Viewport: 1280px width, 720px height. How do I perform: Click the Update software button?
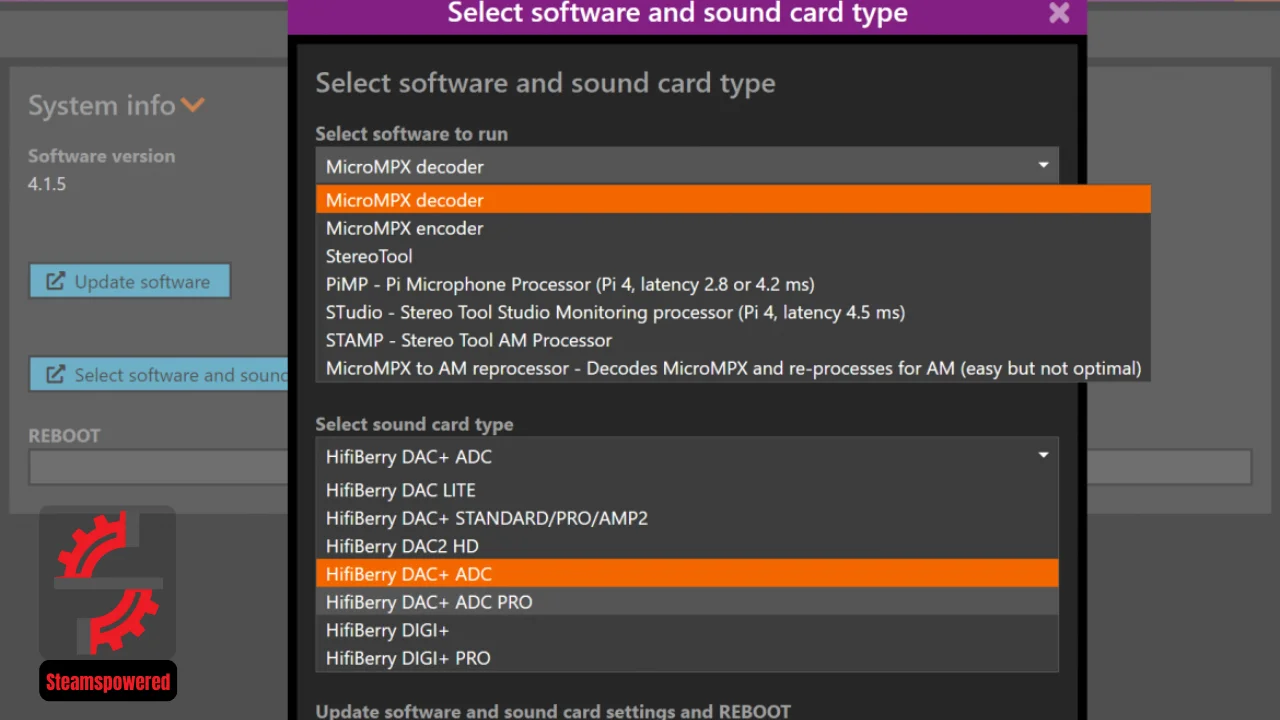click(x=129, y=282)
